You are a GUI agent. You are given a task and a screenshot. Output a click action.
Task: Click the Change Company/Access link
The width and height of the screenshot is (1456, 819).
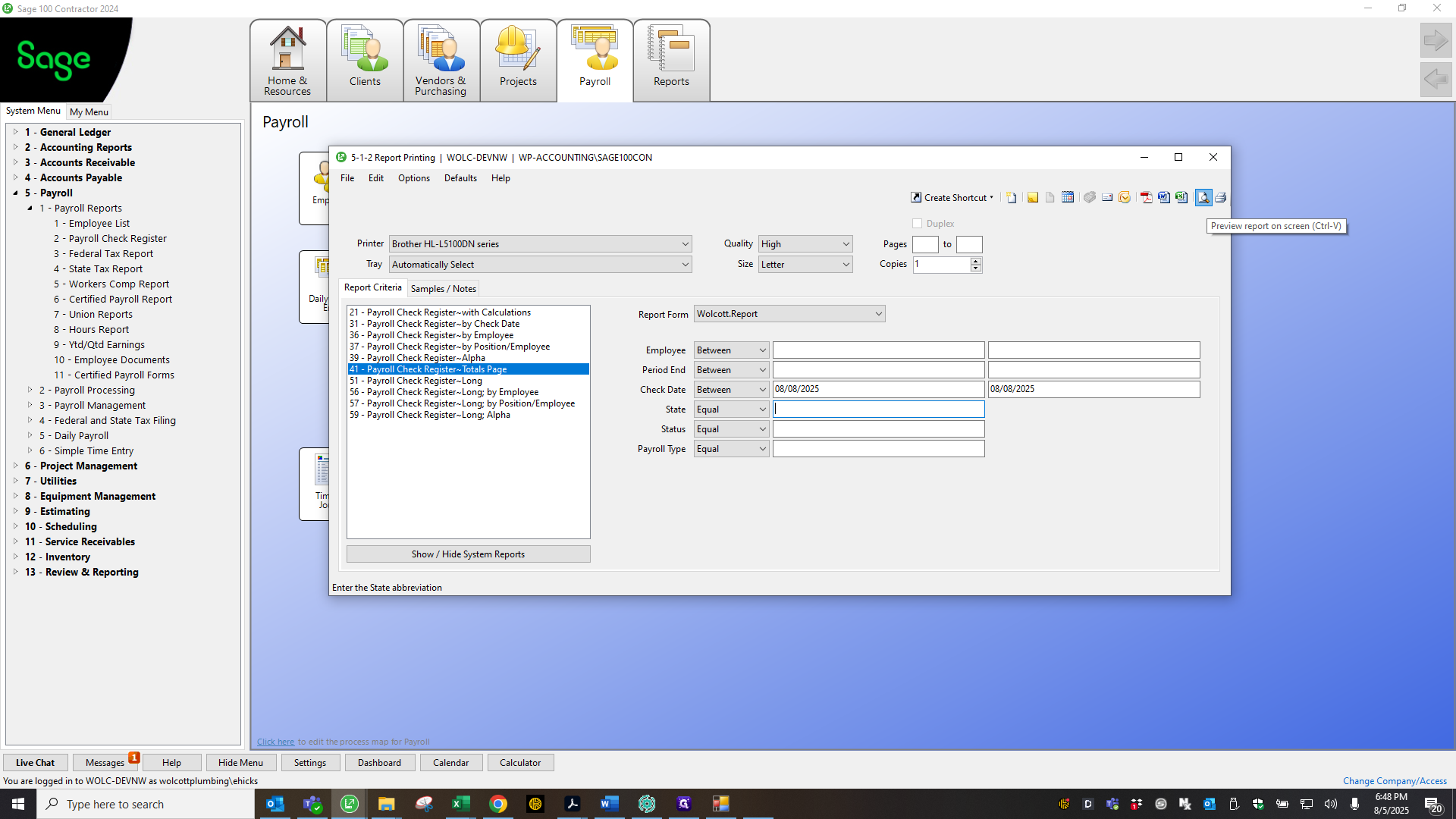click(1395, 781)
